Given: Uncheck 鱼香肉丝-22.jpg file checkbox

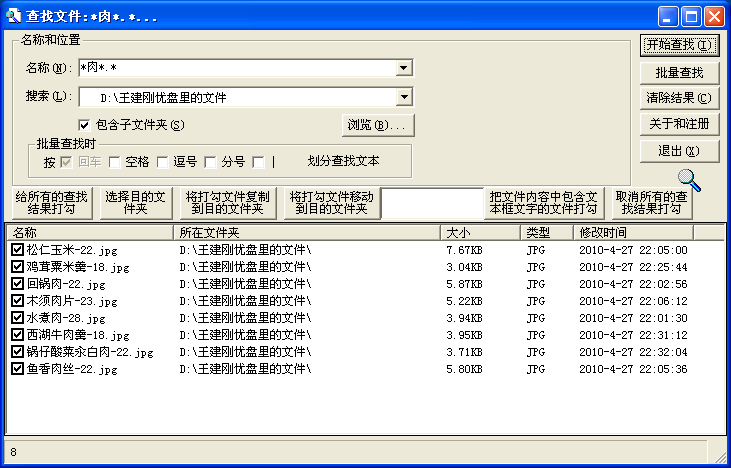Looking at the screenshot, I should click(x=17, y=369).
